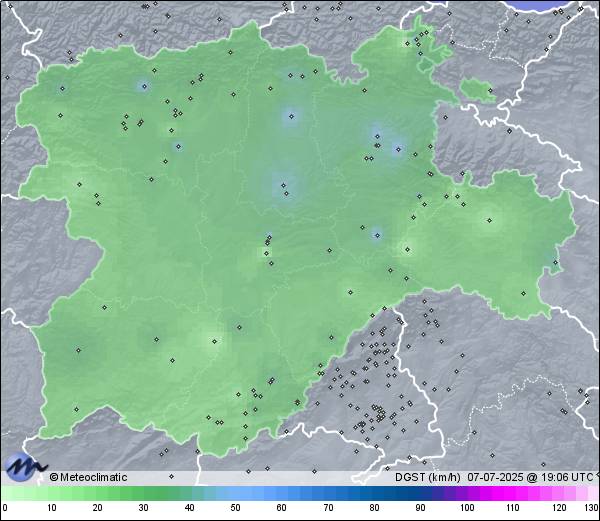Image resolution: width=600 pixels, height=521 pixels.
Task: Pick the light blue color above the 50 label
Action: (x=234, y=493)
